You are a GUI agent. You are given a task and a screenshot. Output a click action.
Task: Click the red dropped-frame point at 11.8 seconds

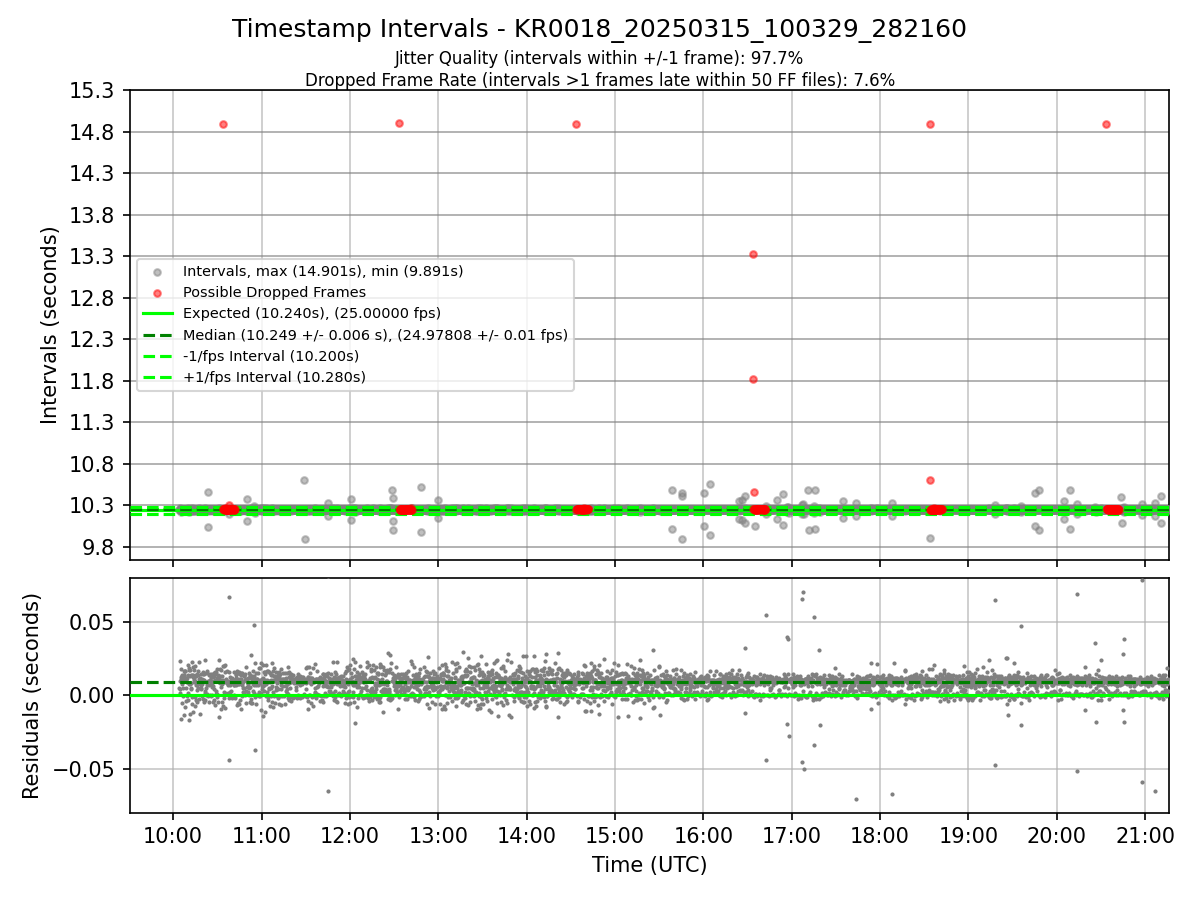point(753,379)
